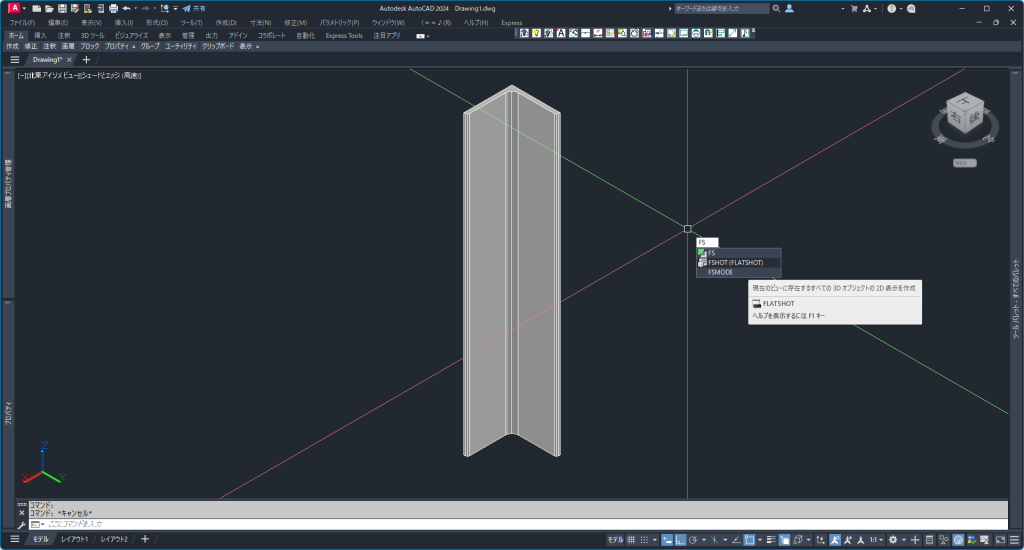Screen dimensions: 1024x550
Task: Click the Help question mark icon
Action: click(x=891, y=8)
